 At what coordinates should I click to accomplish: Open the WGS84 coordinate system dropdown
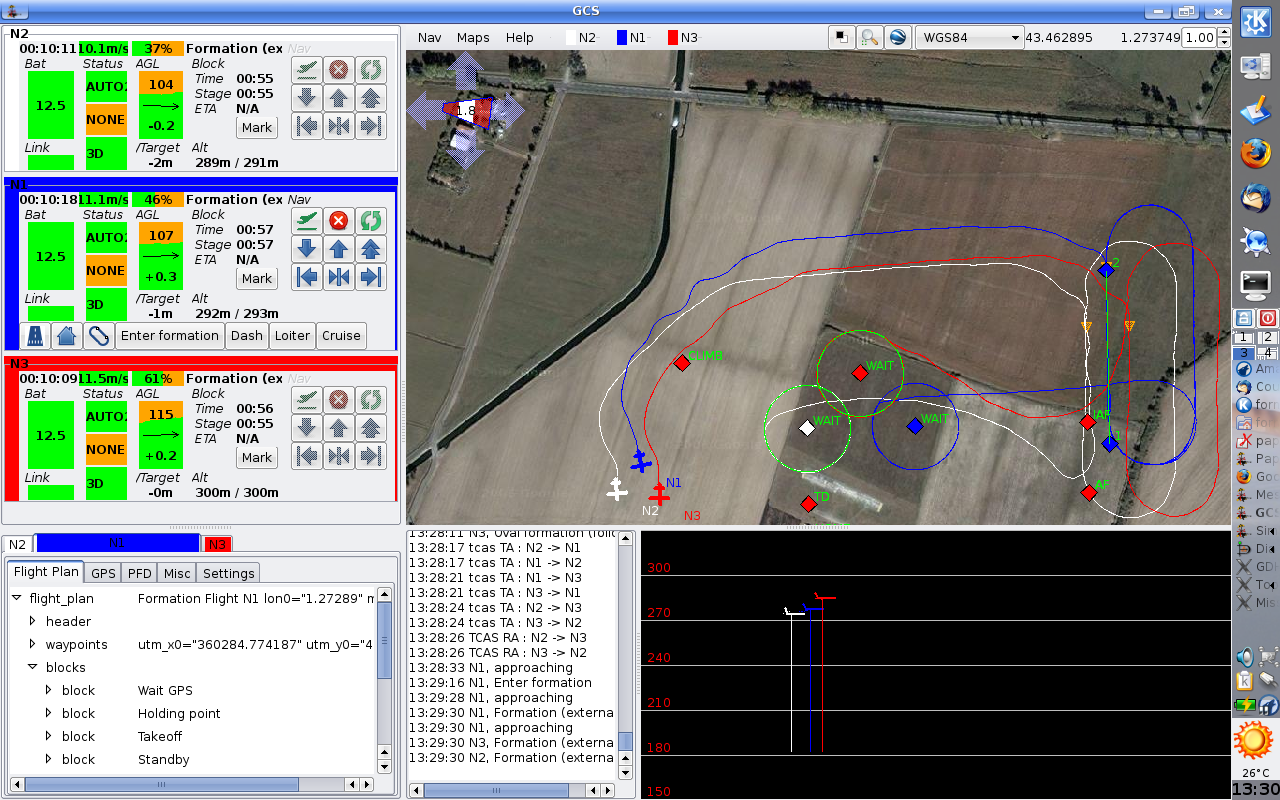pyautogui.click(x=969, y=38)
